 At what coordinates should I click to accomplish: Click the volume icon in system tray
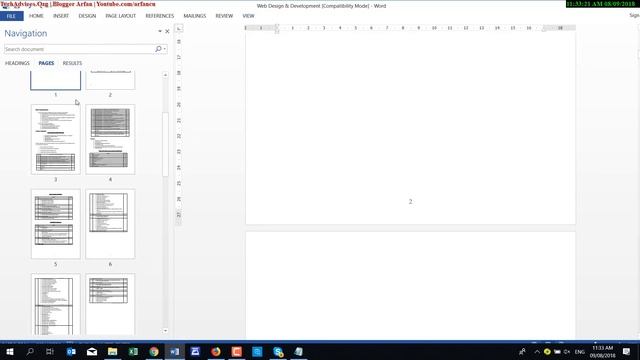[567, 351]
